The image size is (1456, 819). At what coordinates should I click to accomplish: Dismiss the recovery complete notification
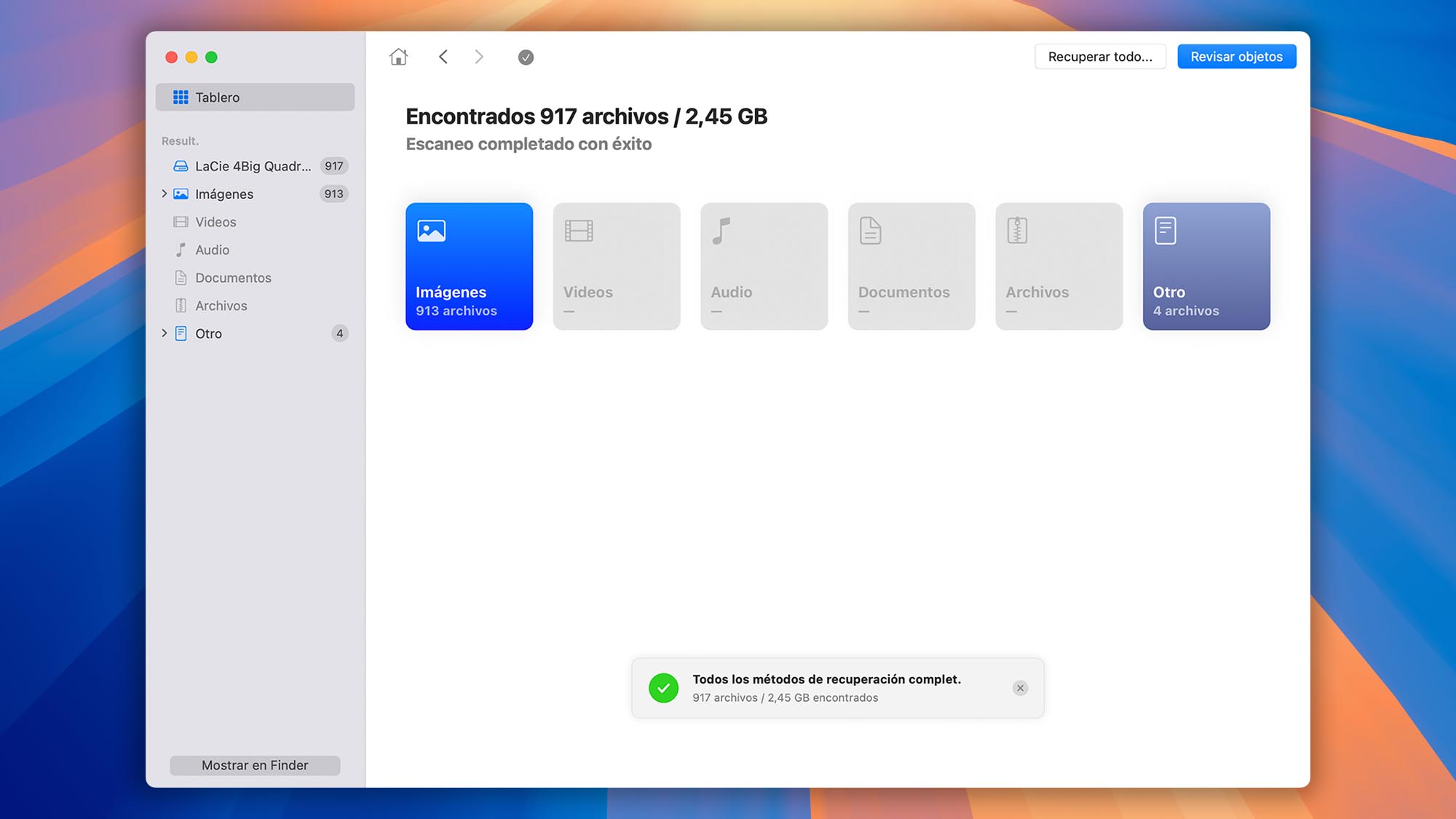pyautogui.click(x=1020, y=688)
